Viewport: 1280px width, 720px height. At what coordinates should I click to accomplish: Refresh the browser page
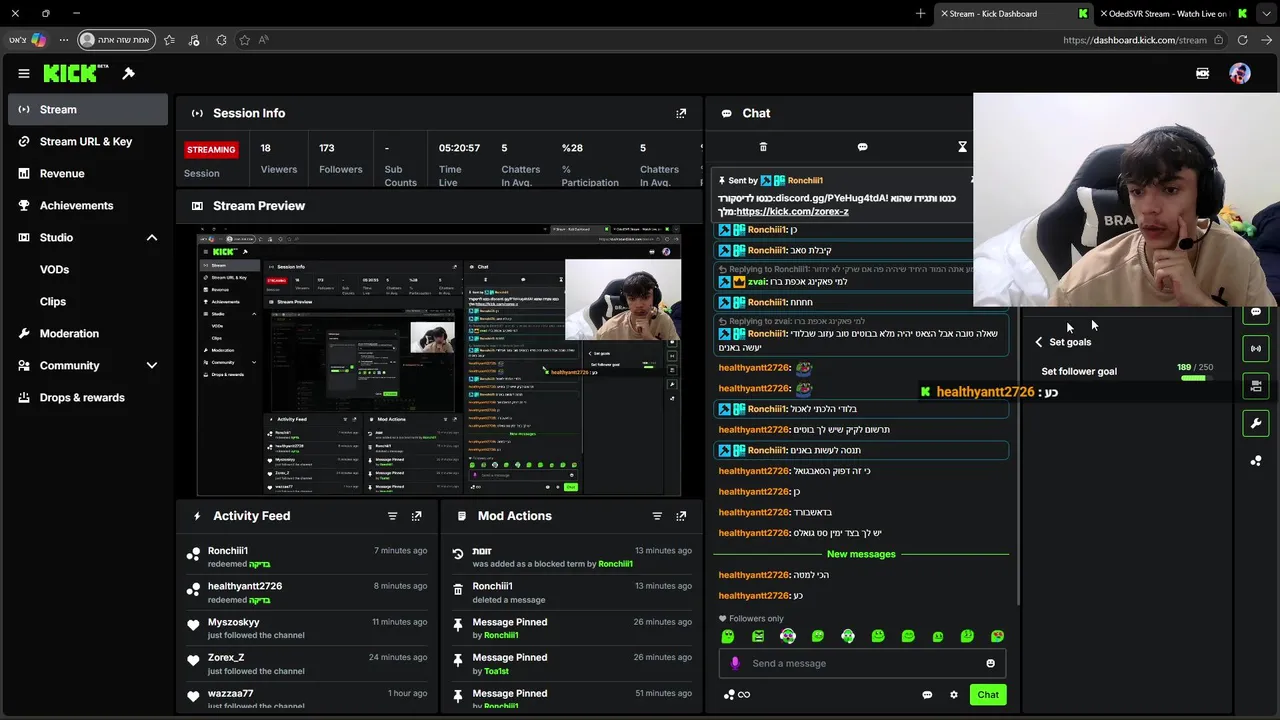pyautogui.click(x=1243, y=40)
